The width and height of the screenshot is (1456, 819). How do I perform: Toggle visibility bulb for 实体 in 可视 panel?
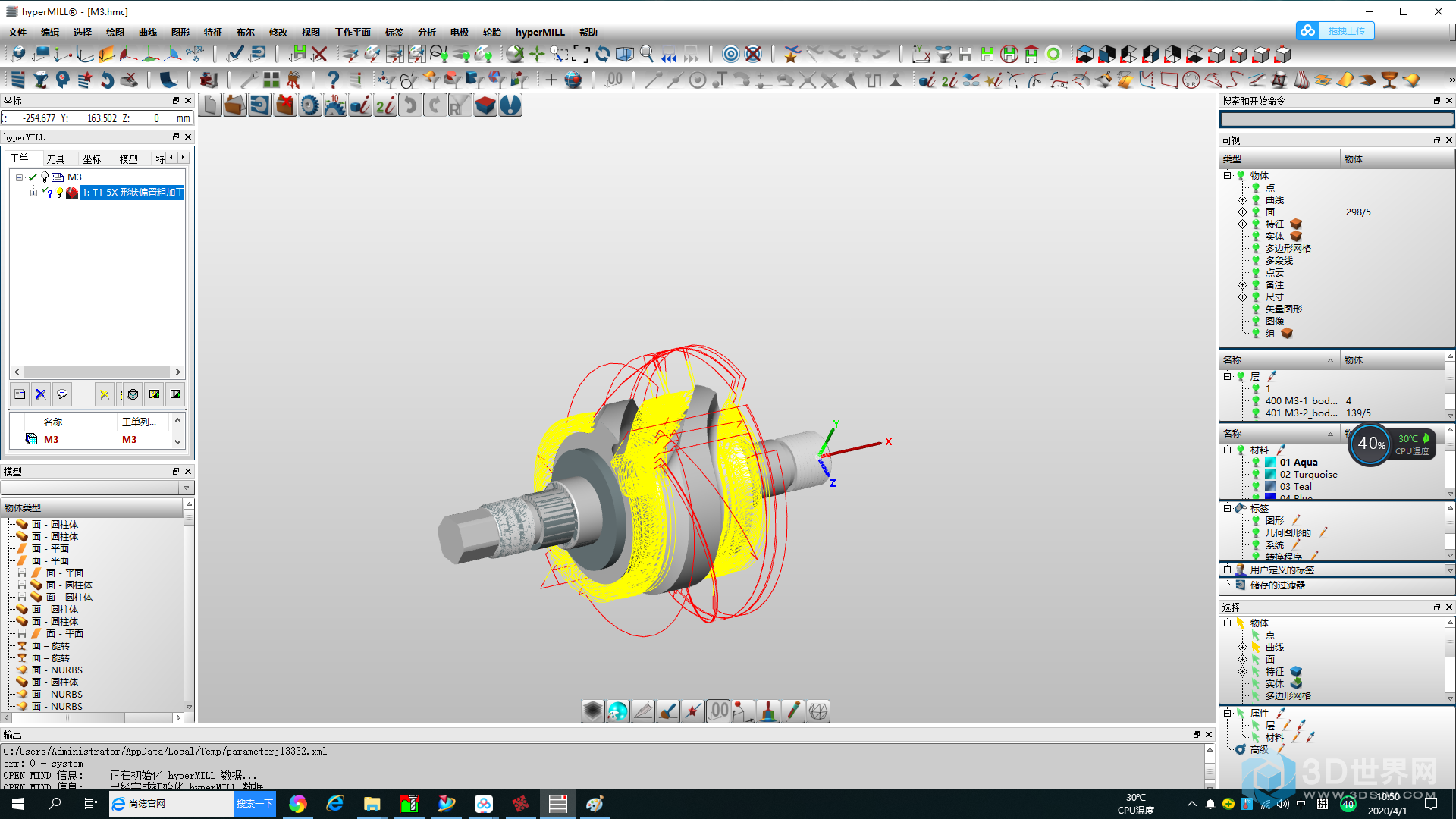coord(1256,237)
